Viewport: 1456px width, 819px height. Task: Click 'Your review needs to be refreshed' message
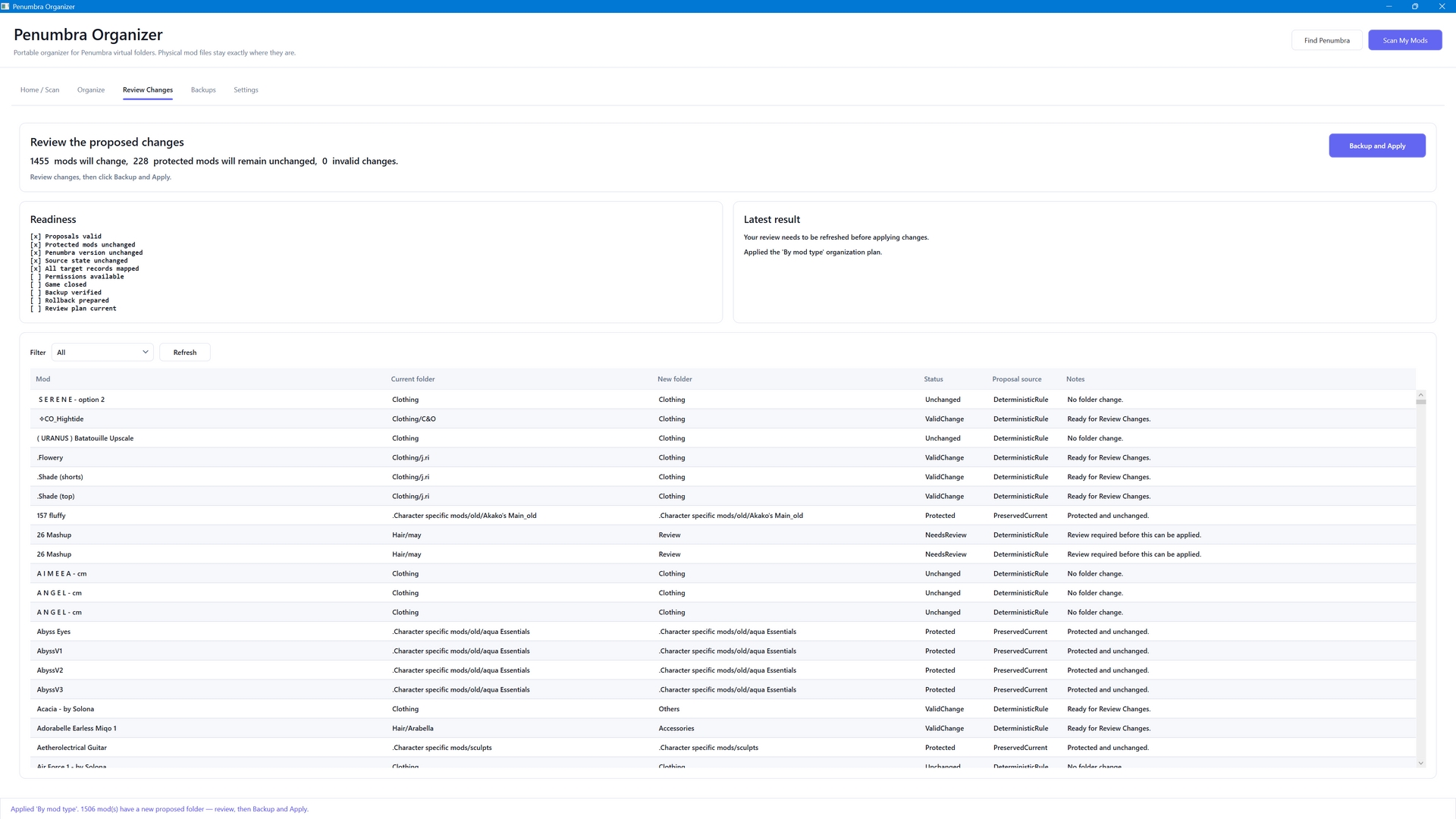836,237
